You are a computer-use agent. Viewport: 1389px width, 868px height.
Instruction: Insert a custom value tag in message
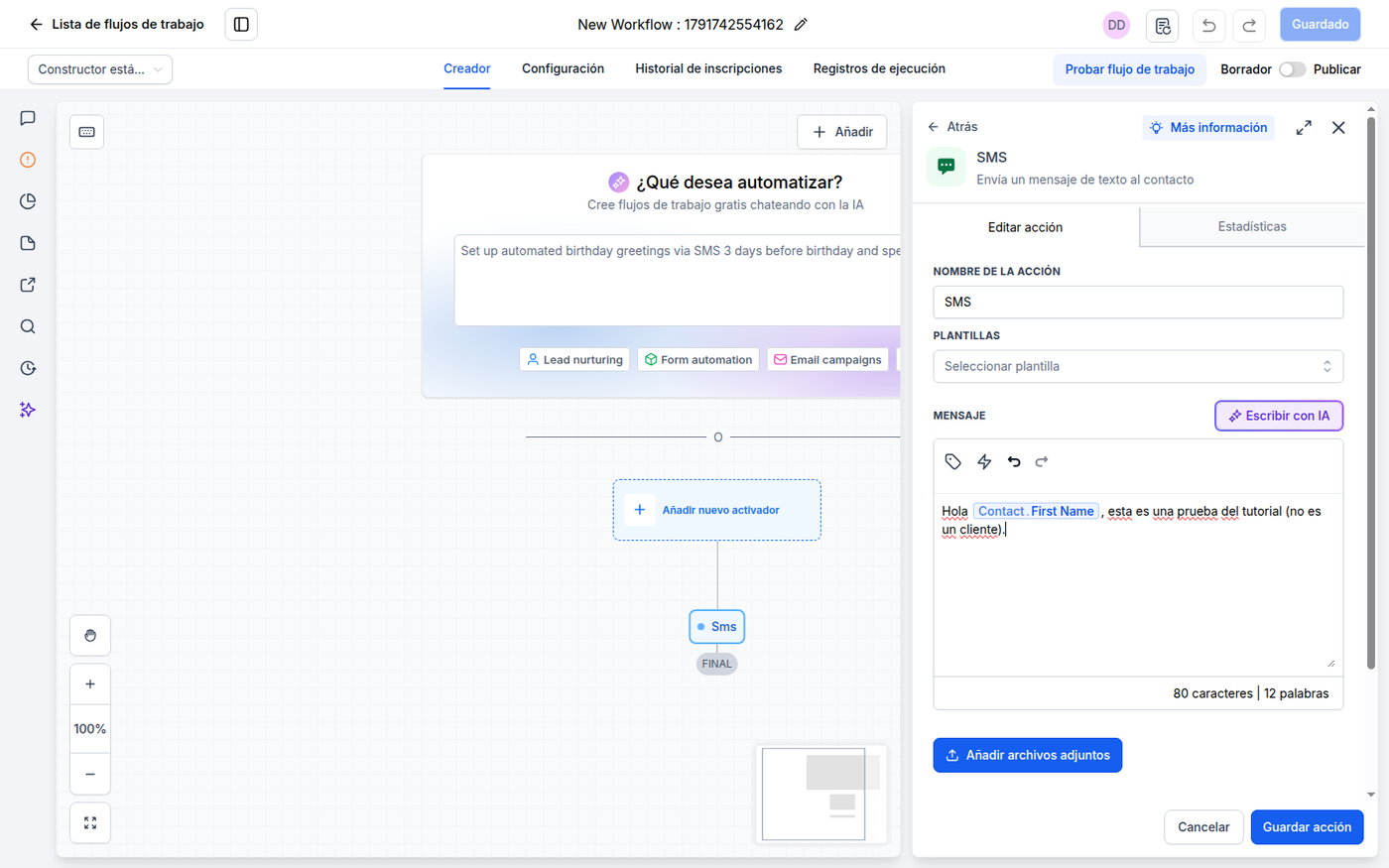(953, 461)
